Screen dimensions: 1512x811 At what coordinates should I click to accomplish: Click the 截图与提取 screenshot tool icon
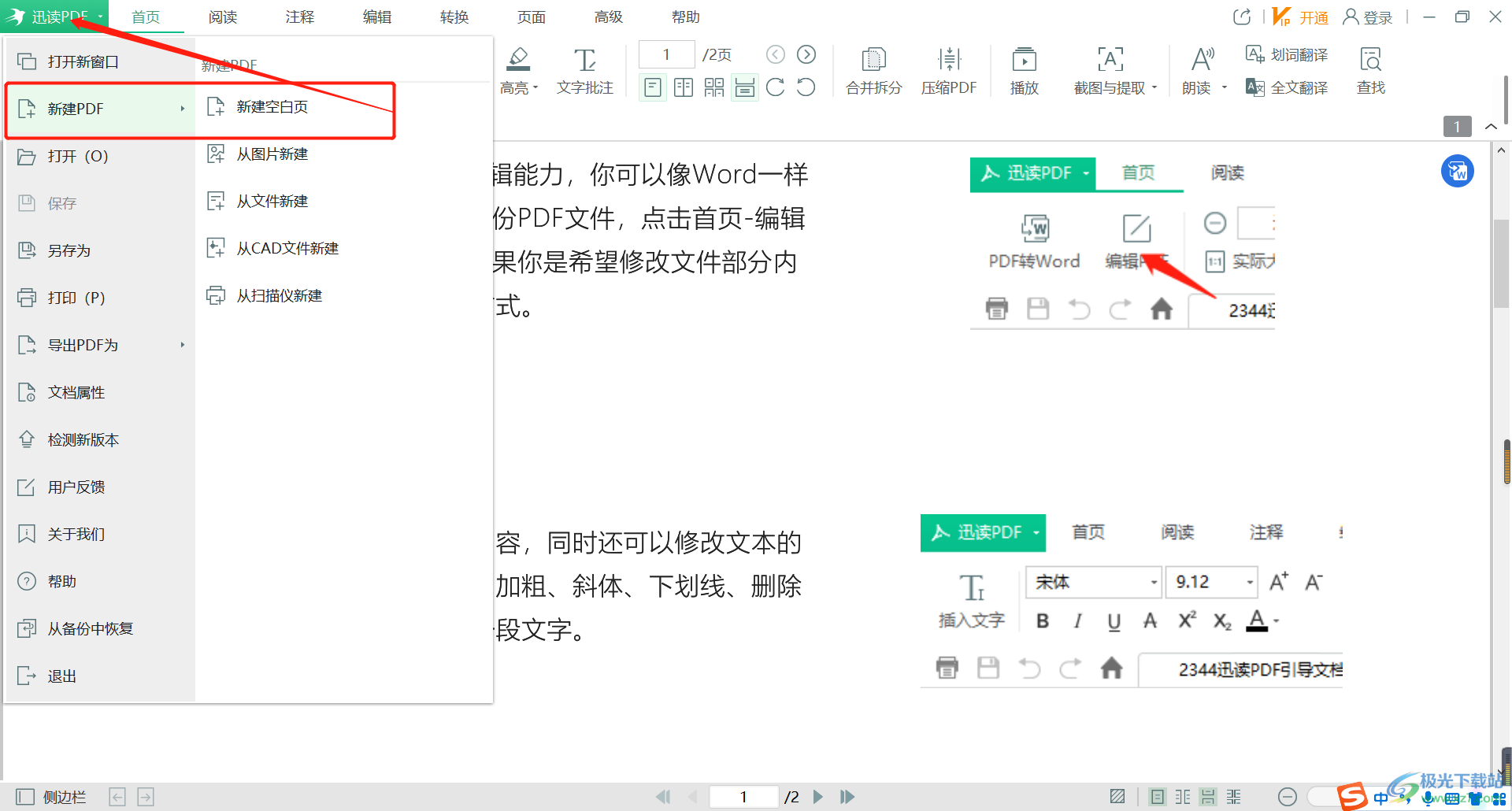pos(1110,59)
